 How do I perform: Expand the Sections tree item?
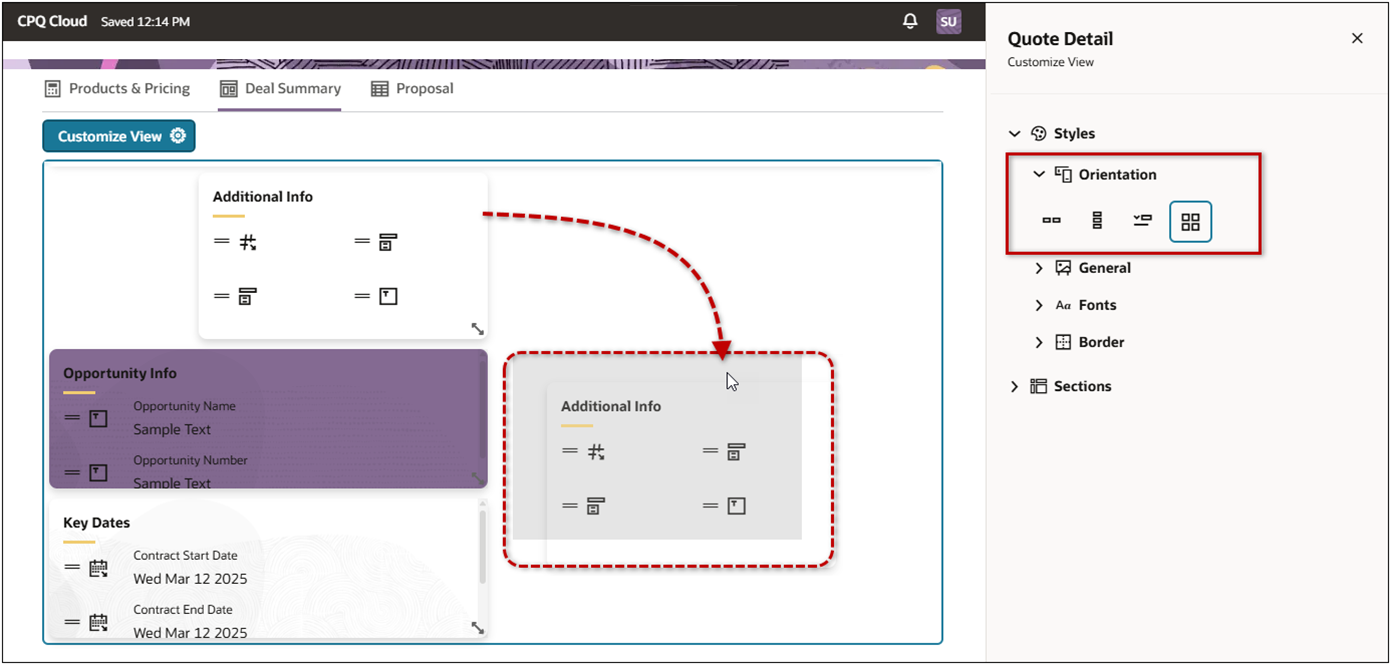[x=1014, y=387]
